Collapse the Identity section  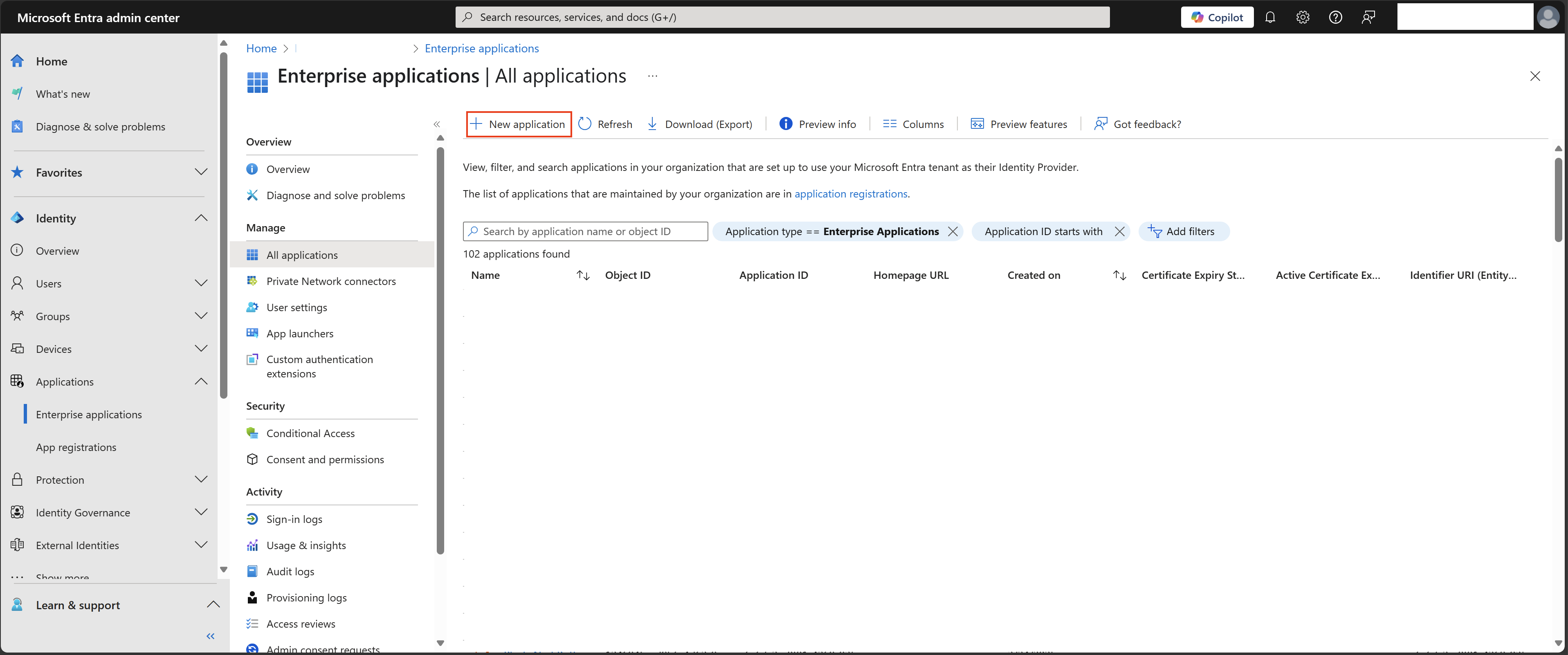[201, 218]
